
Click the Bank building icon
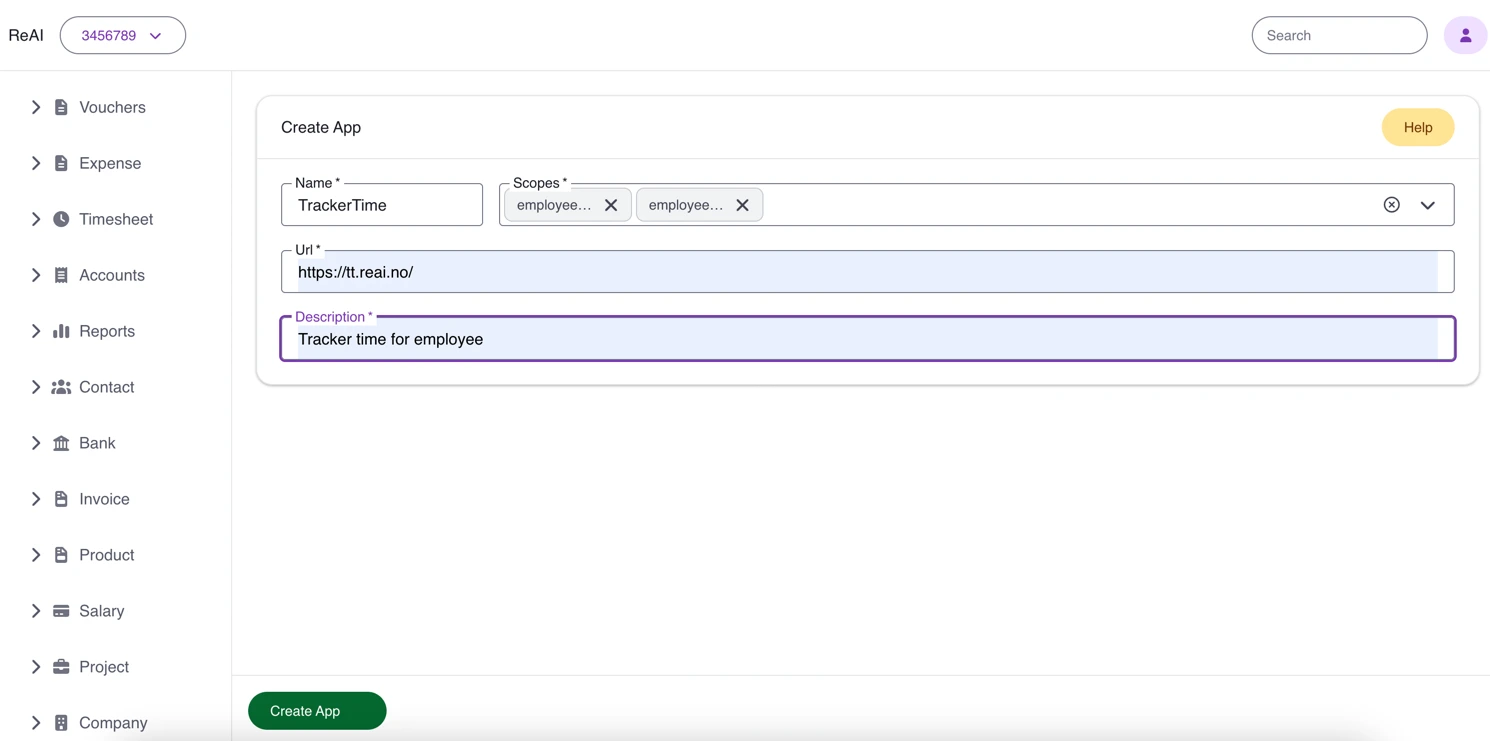pyautogui.click(x=62, y=443)
